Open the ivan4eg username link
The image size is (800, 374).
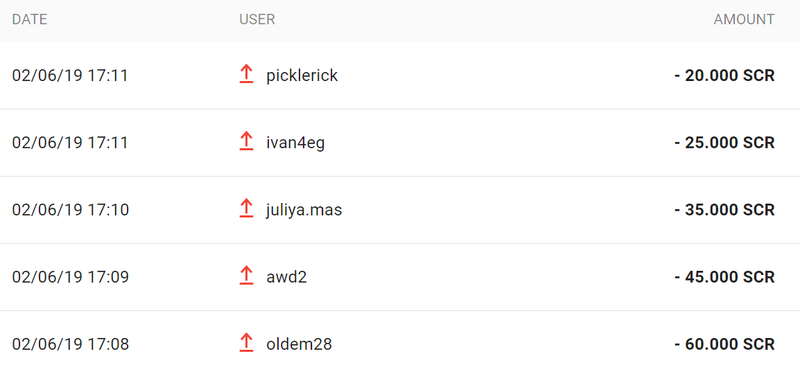tap(295, 143)
